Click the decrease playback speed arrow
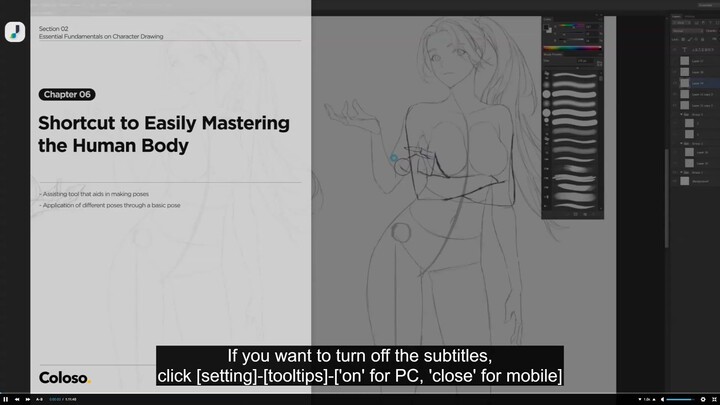The width and height of the screenshot is (720, 405). (640, 399)
